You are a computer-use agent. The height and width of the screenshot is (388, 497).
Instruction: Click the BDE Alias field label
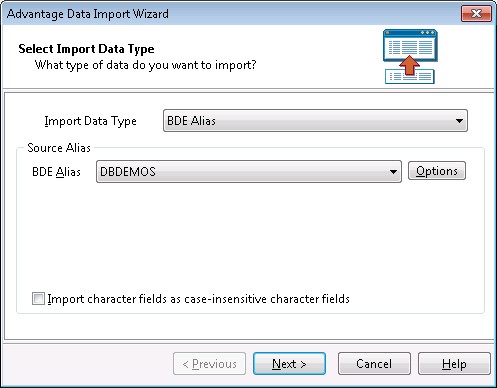click(56, 172)
